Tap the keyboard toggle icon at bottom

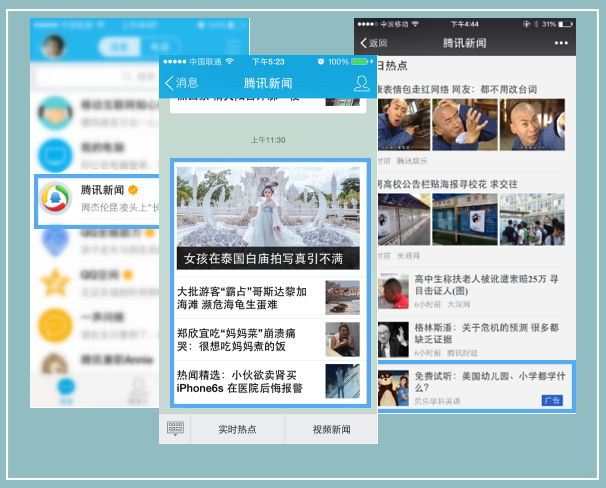tap(175, 428)
